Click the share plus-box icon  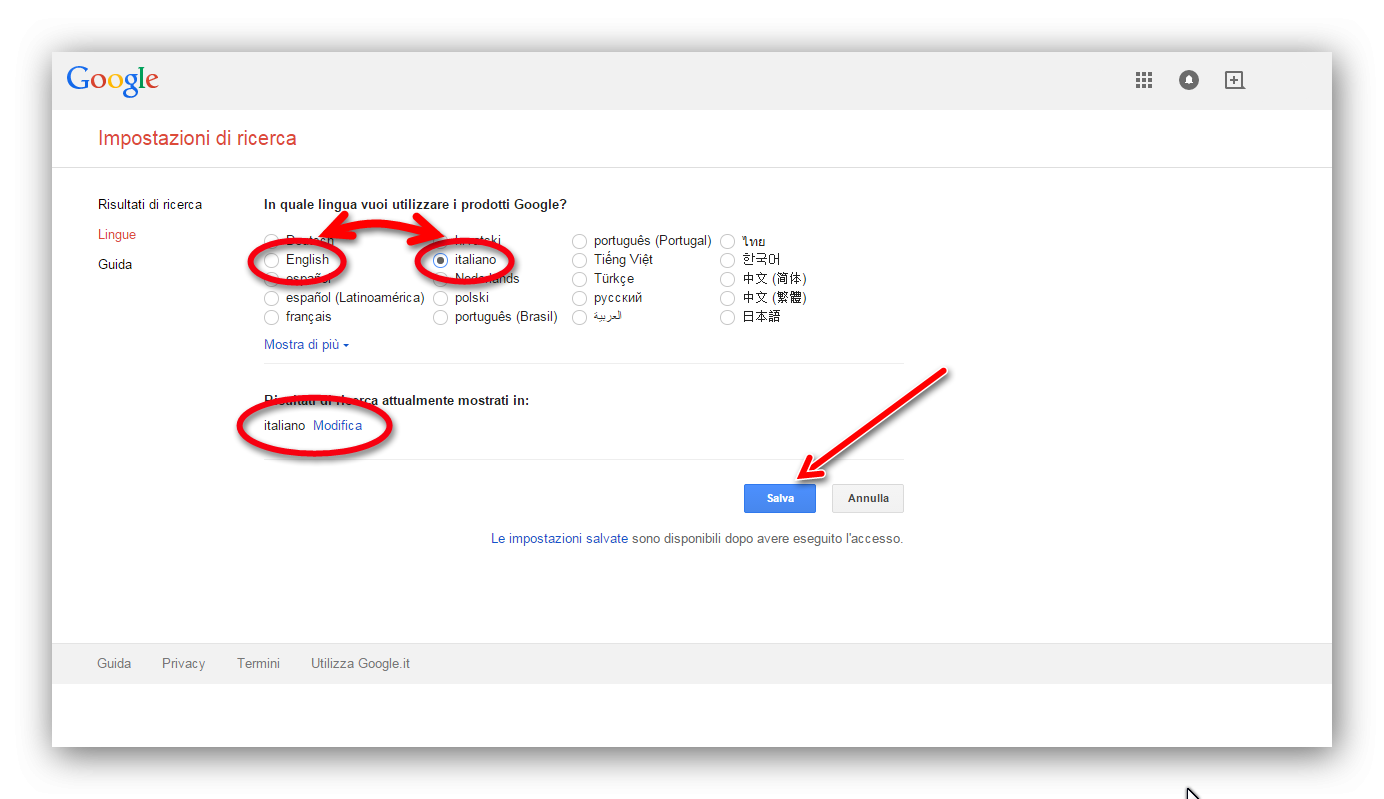tap(1235, 80)
